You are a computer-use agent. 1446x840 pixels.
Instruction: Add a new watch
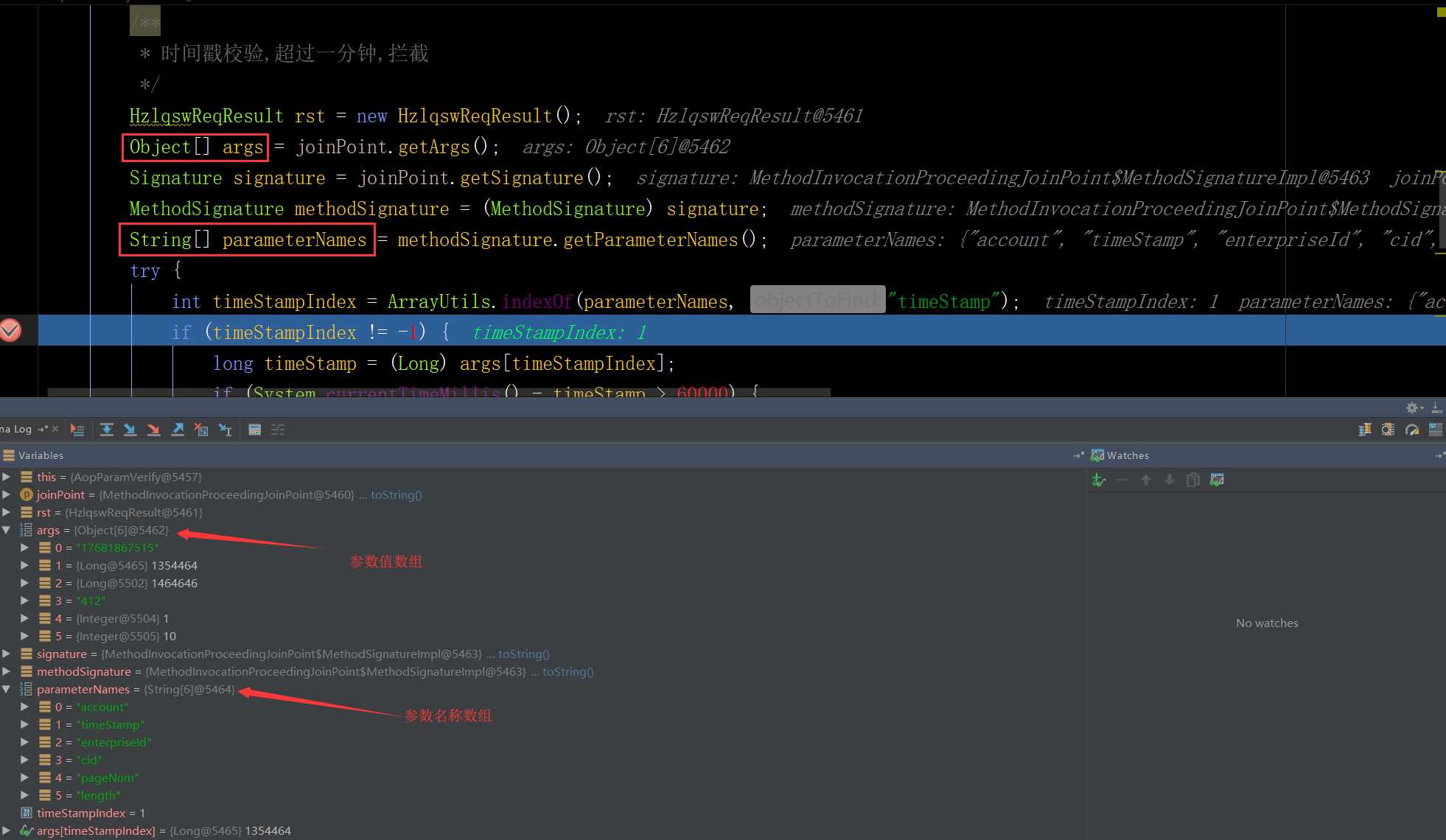pyautogui.click(x=1099, y=480)
